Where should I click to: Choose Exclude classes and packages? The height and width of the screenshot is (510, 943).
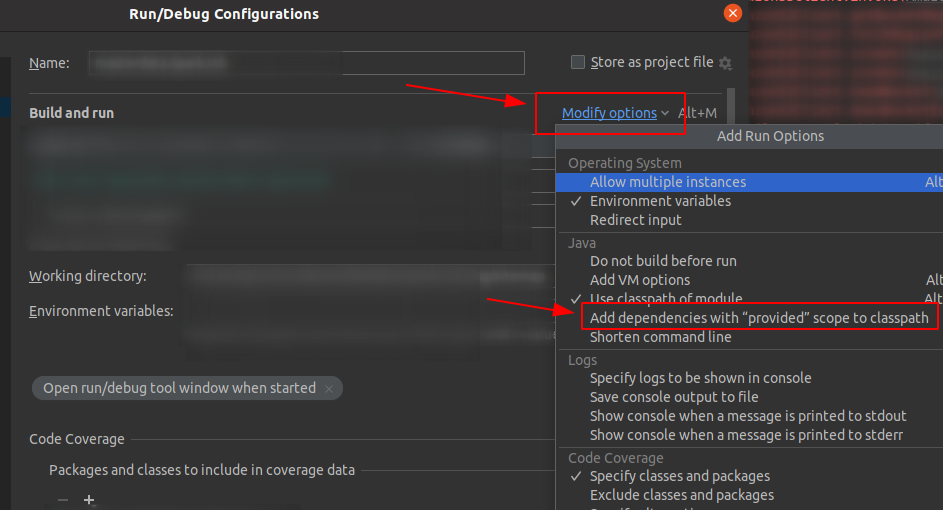pyautogui.click(x=682, y=495)
